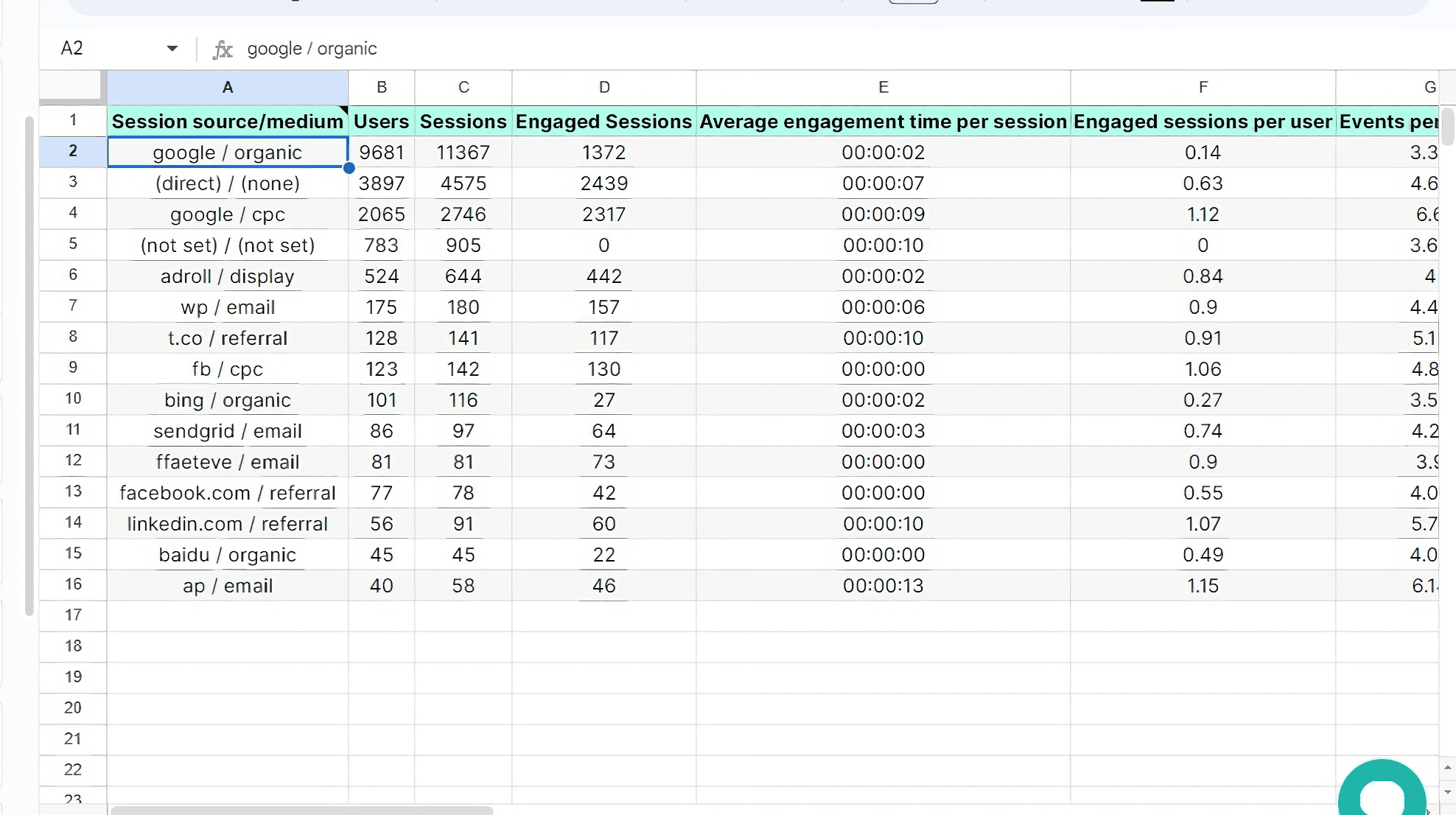
Task: Click the fill handle on cell A2
Action: tap(349, 168)
